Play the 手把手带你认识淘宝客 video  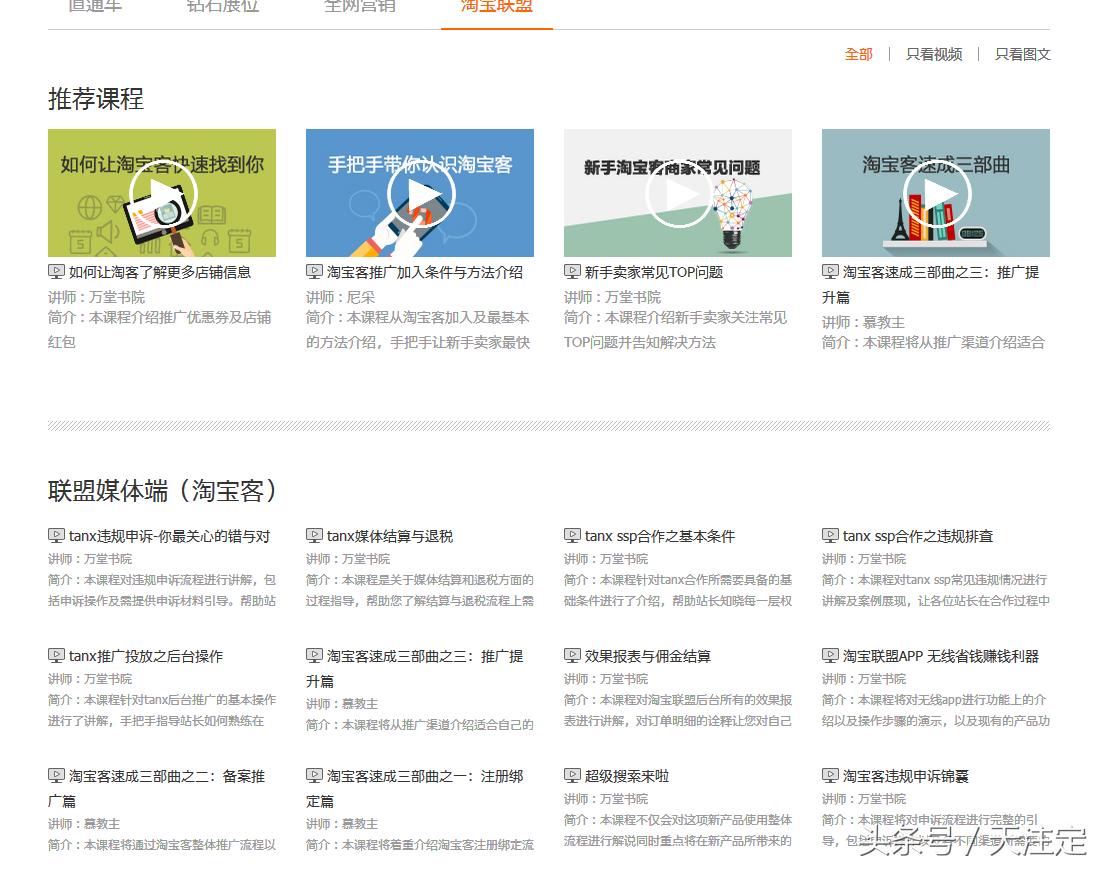click(x=420, y=192)
